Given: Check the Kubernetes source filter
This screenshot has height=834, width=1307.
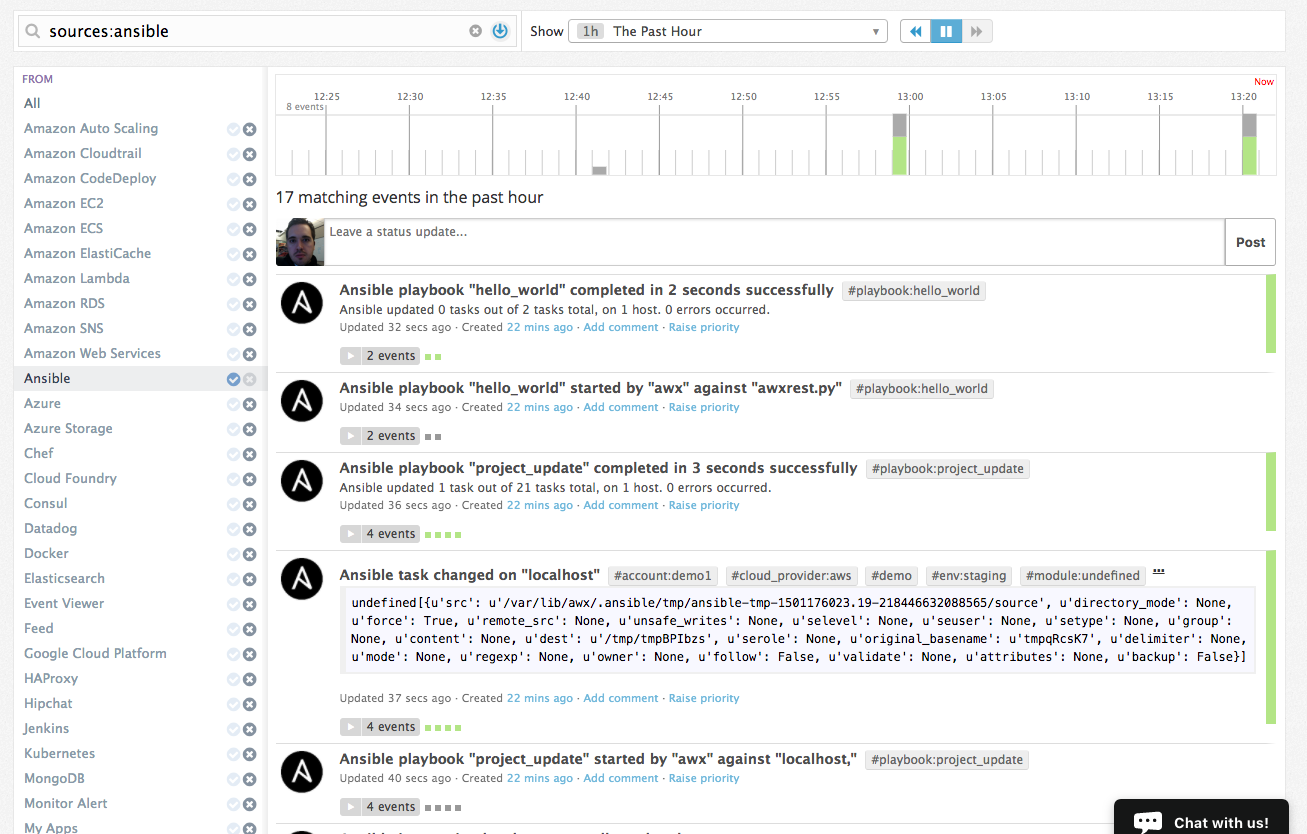Looking at the screenshot, I should click(x=233, y=754).
